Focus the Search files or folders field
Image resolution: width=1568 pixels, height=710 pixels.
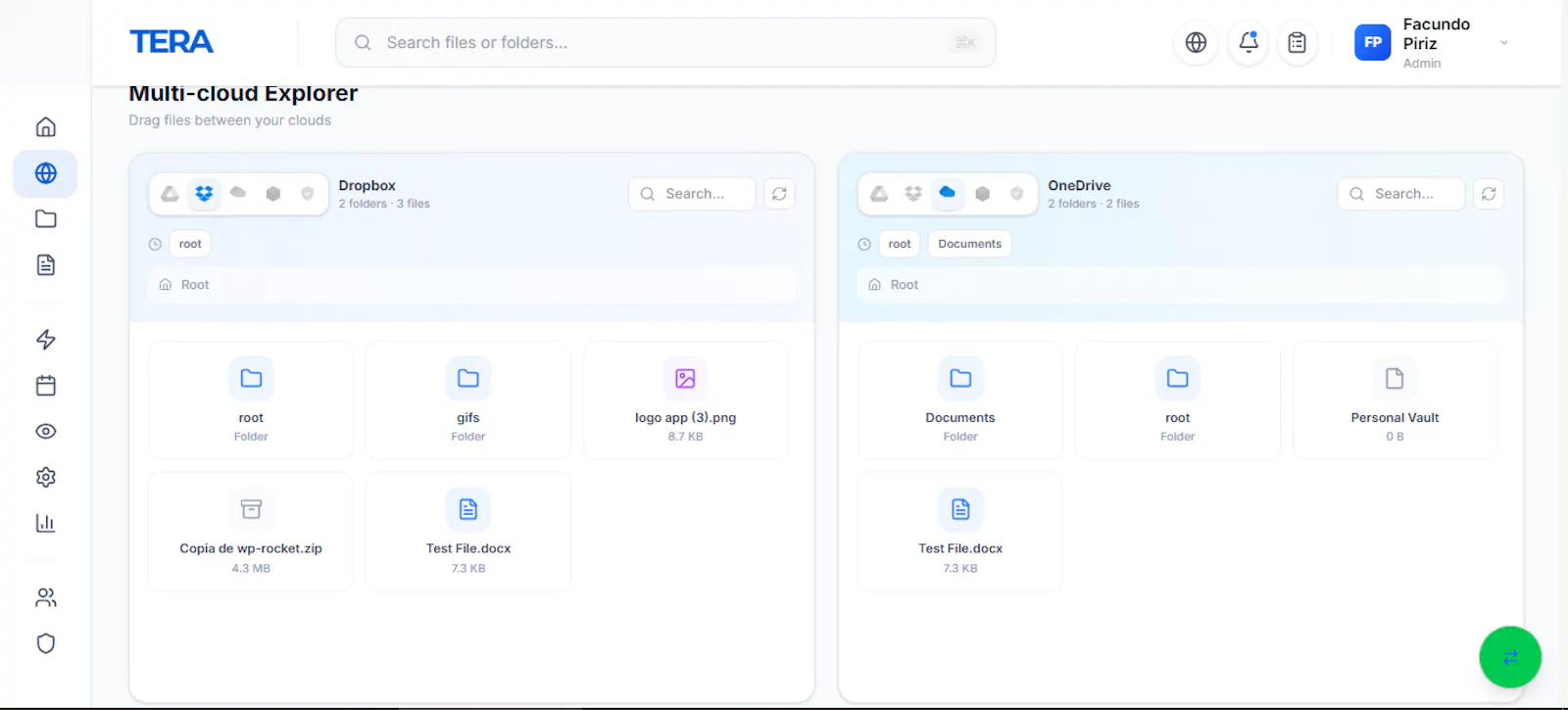tap(665, 43)
